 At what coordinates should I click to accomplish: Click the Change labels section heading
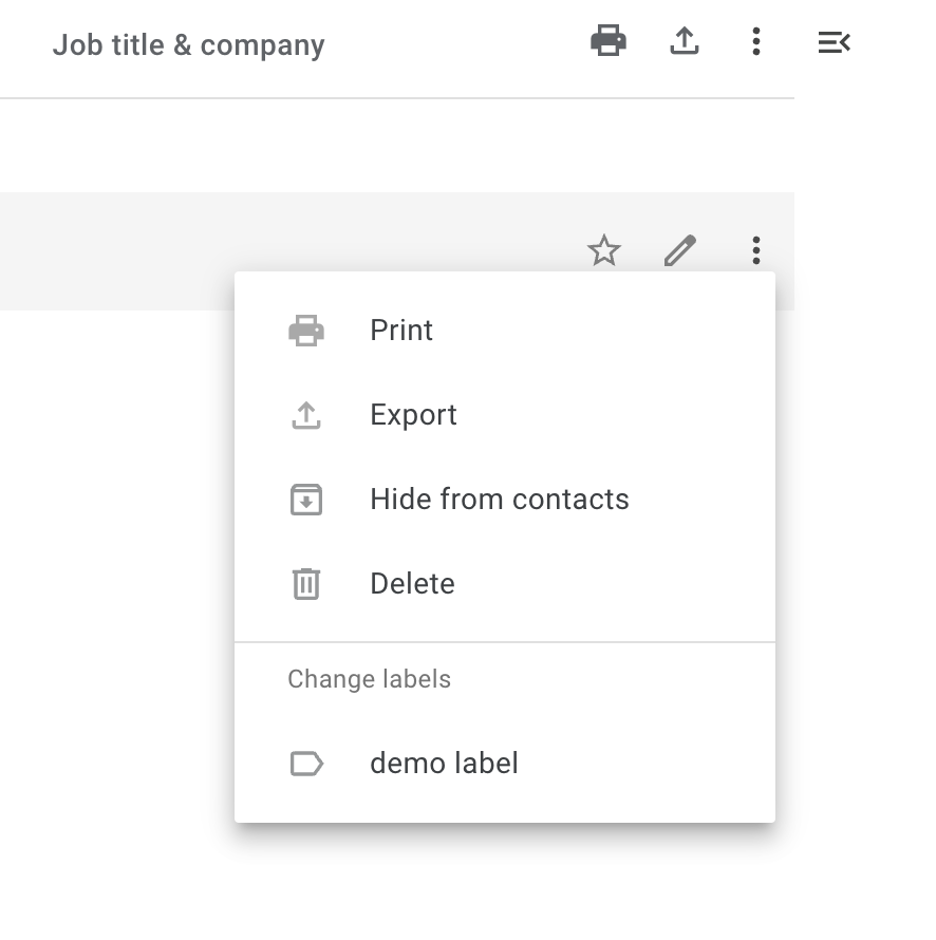click(x=369, y=679)
